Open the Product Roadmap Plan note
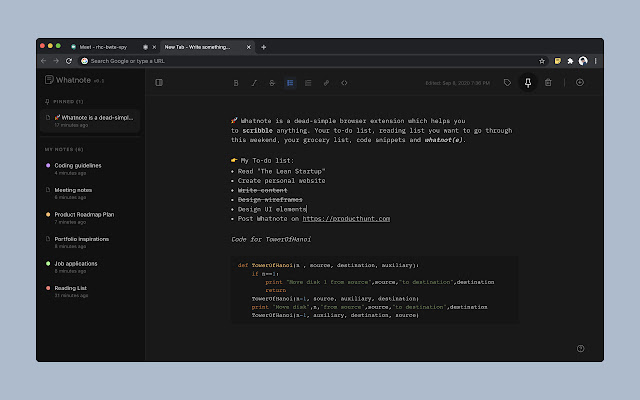 84,214
